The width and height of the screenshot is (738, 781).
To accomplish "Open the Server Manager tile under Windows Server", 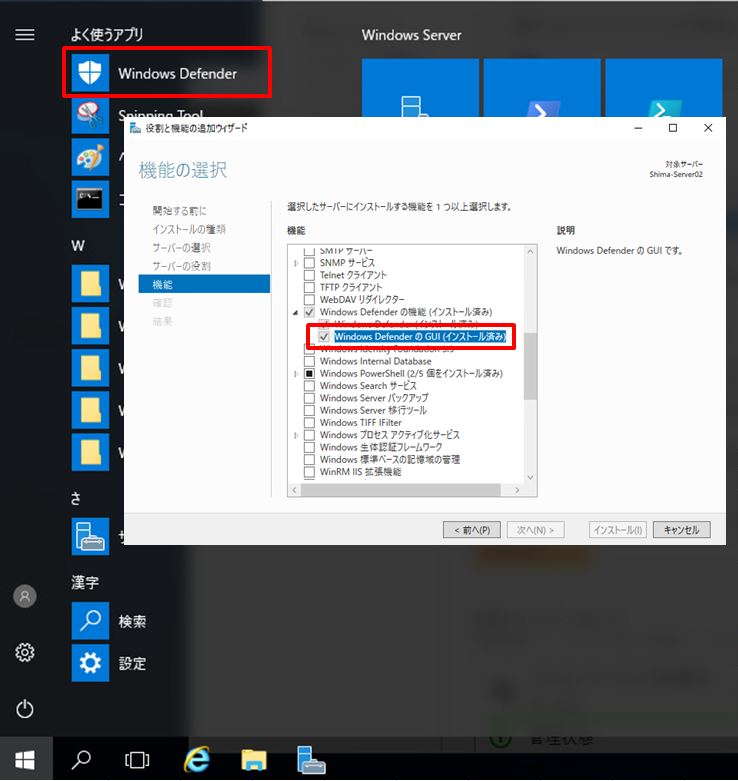I will point(420,88).
